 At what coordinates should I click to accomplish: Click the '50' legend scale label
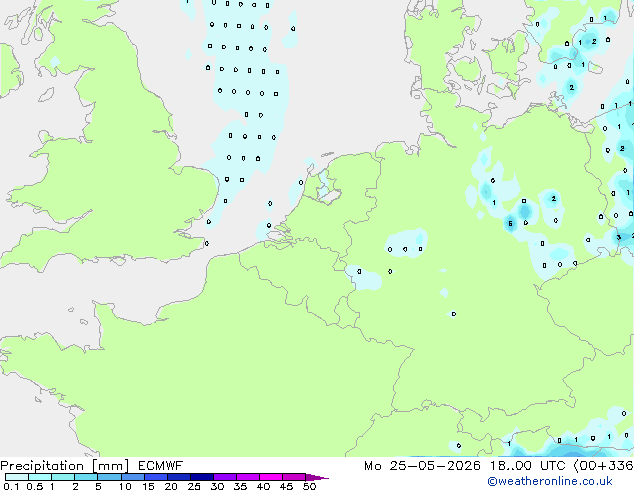(x=309, y=486)
